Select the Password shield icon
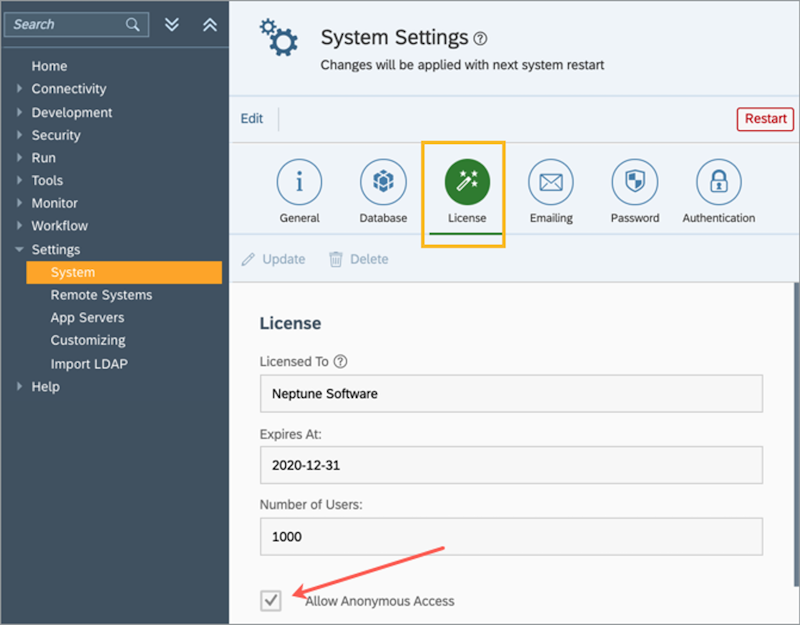 (635, 182)
